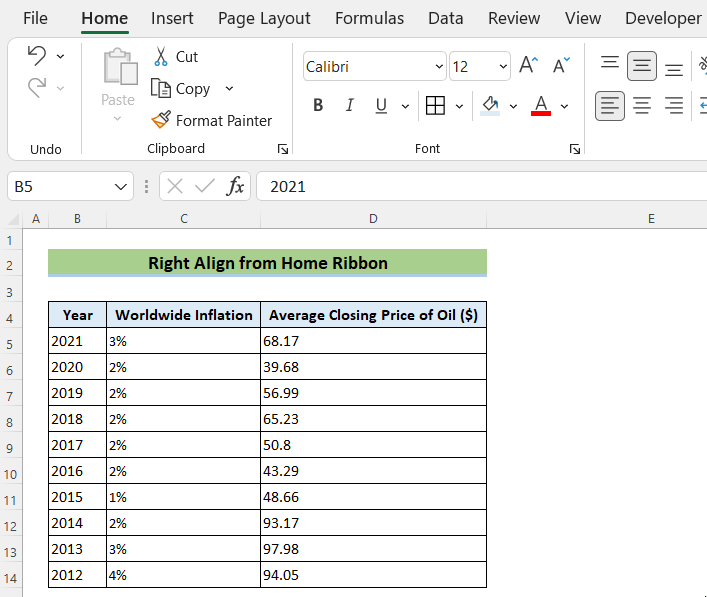Expand the Name Box dropdown arrow
The width and height of the screenshot is (707, 597).
[x=121, y=186]
